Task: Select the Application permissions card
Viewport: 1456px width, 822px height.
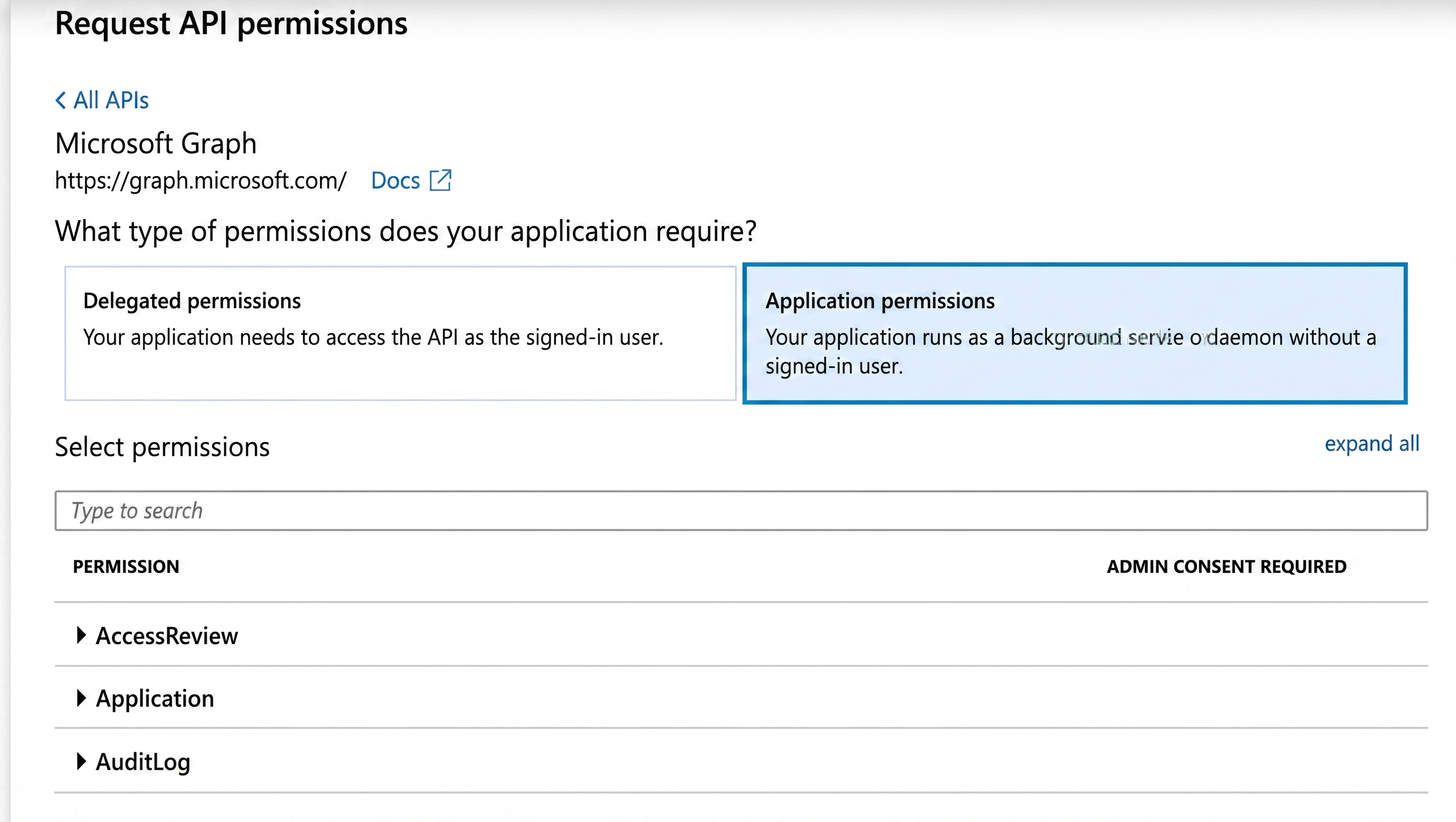Action: [x=1074, y=333]
